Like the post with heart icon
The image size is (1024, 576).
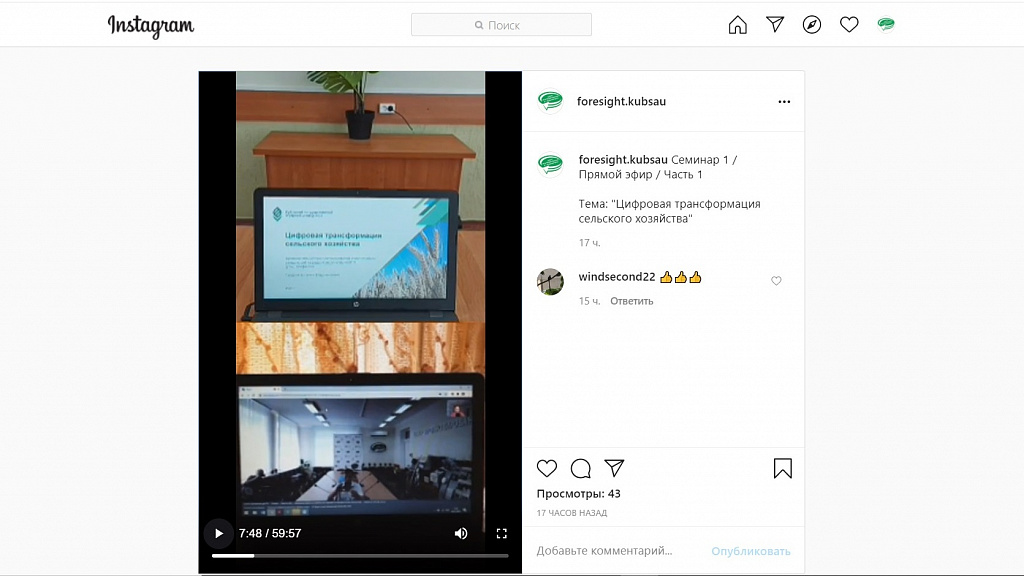(x=547, y=468)
